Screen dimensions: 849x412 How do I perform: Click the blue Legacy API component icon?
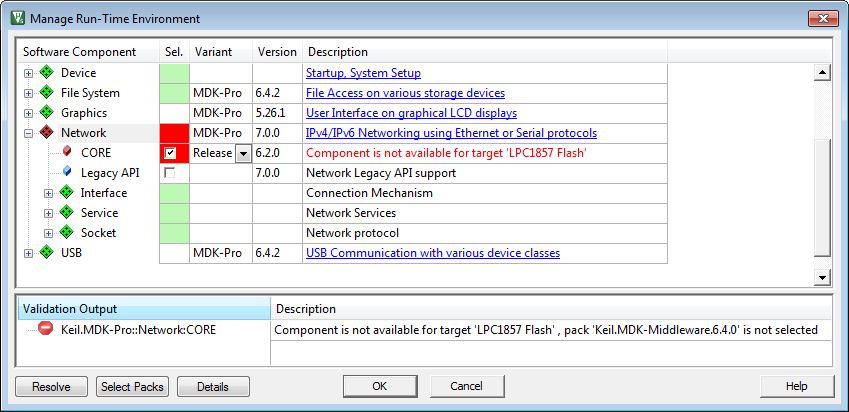pos(67,172)
